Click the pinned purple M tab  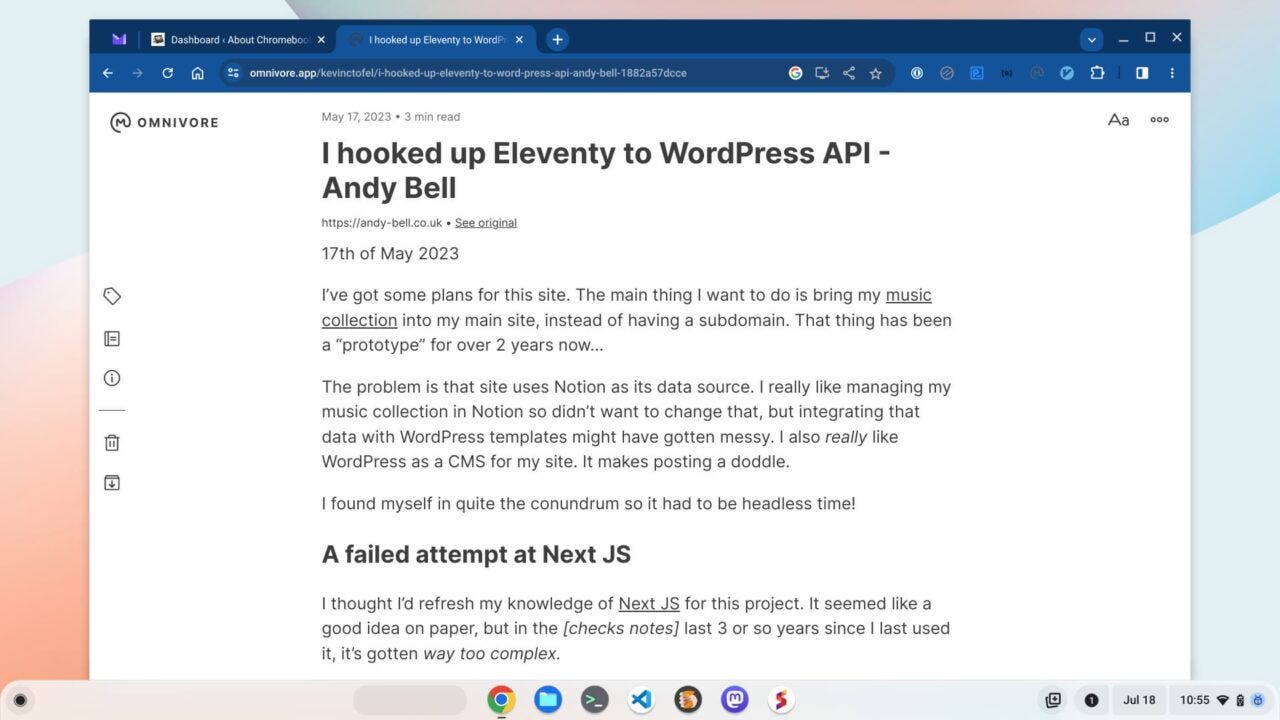coord(119,40)
